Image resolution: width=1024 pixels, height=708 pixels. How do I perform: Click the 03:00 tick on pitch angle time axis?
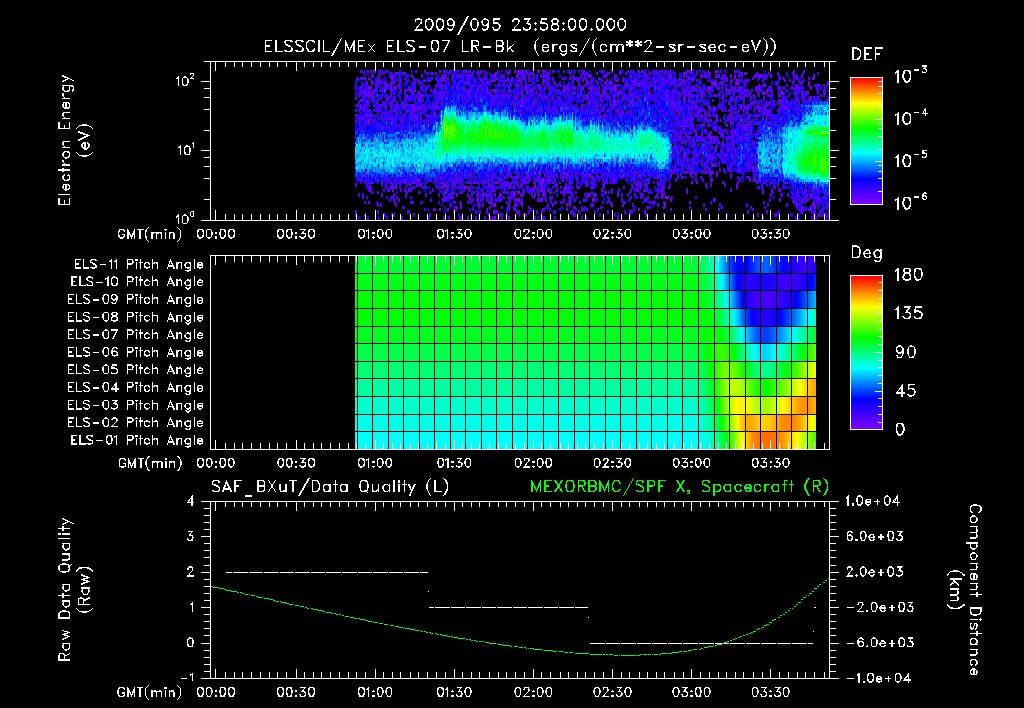pos(692,463)
